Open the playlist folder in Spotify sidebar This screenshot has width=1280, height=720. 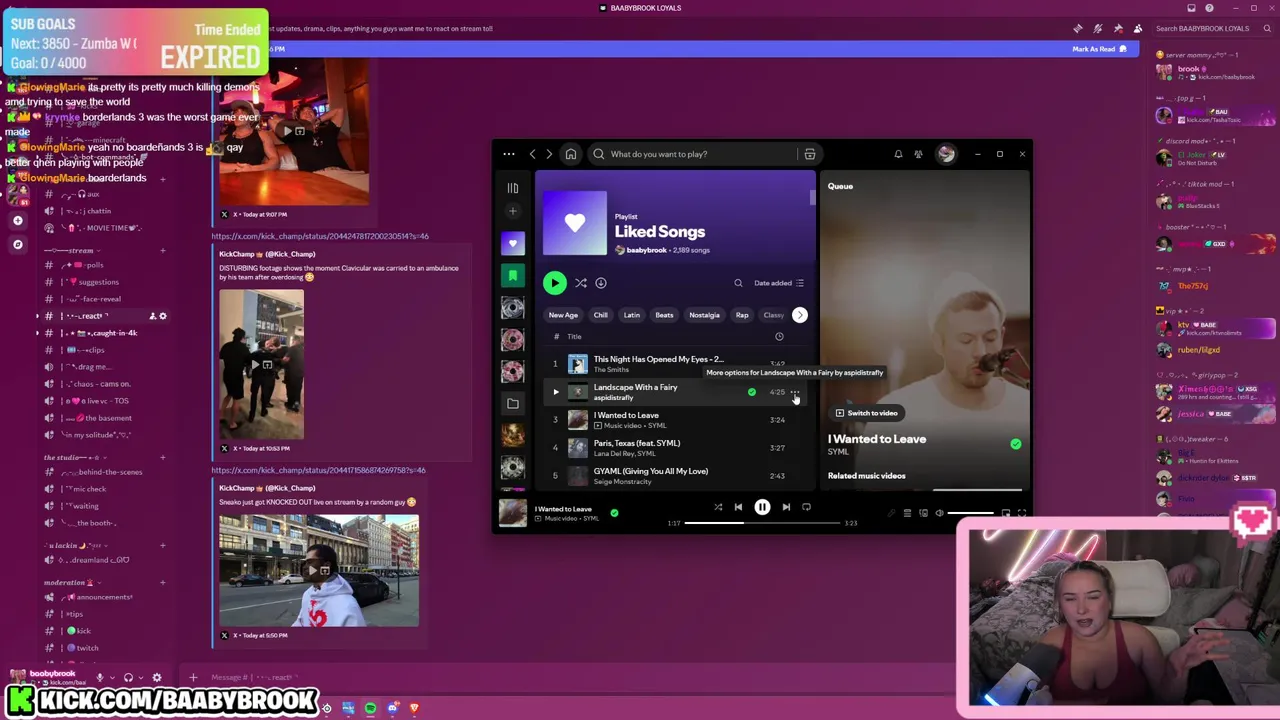pyautogui.click(x=512, y=403)
